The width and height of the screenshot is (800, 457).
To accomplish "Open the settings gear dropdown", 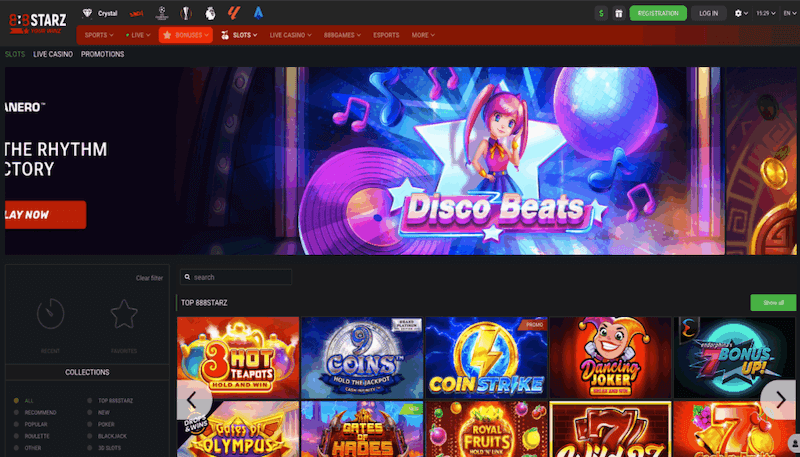I will pyautogui.click(x=742, y=13).
